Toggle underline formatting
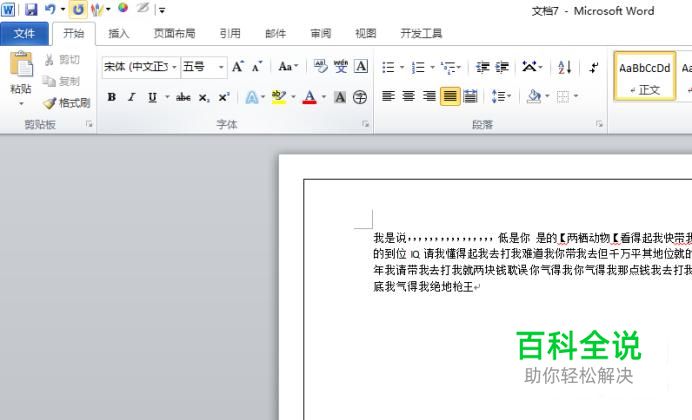This screenshot has height=420, width=692. point(152,97)
